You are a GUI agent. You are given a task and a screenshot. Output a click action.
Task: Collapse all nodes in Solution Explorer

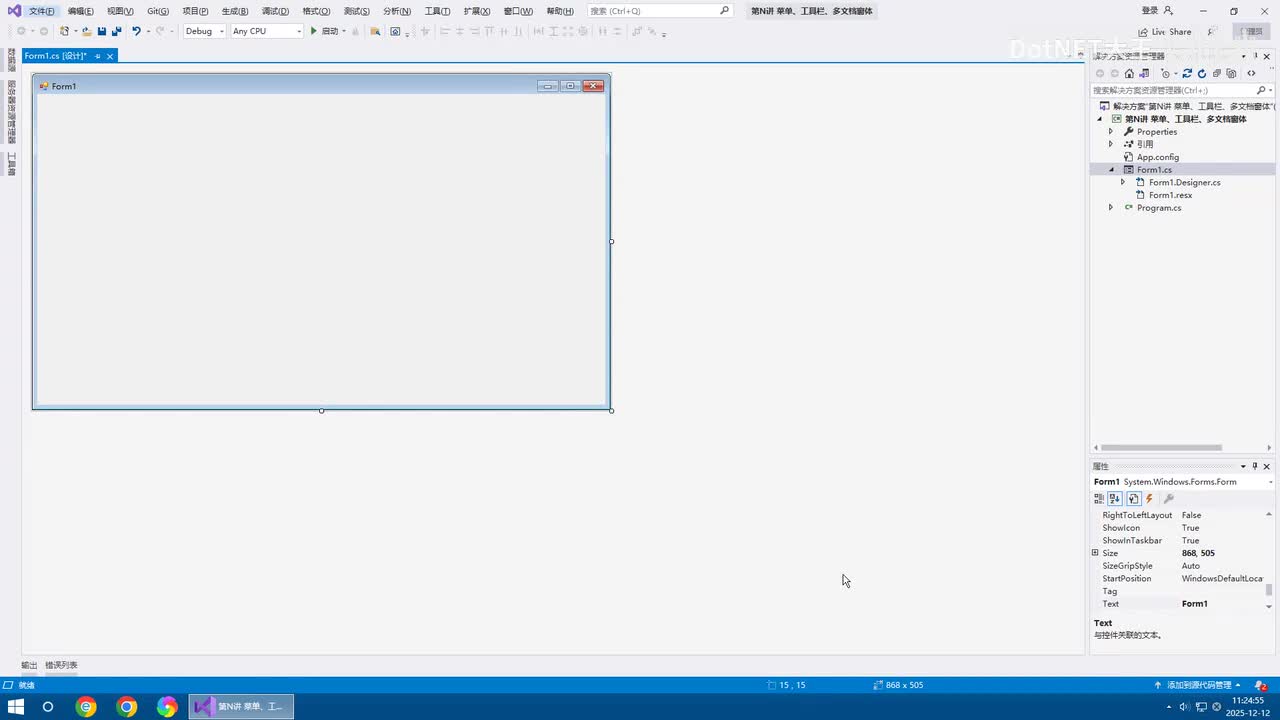click(x=1217, y=73)
